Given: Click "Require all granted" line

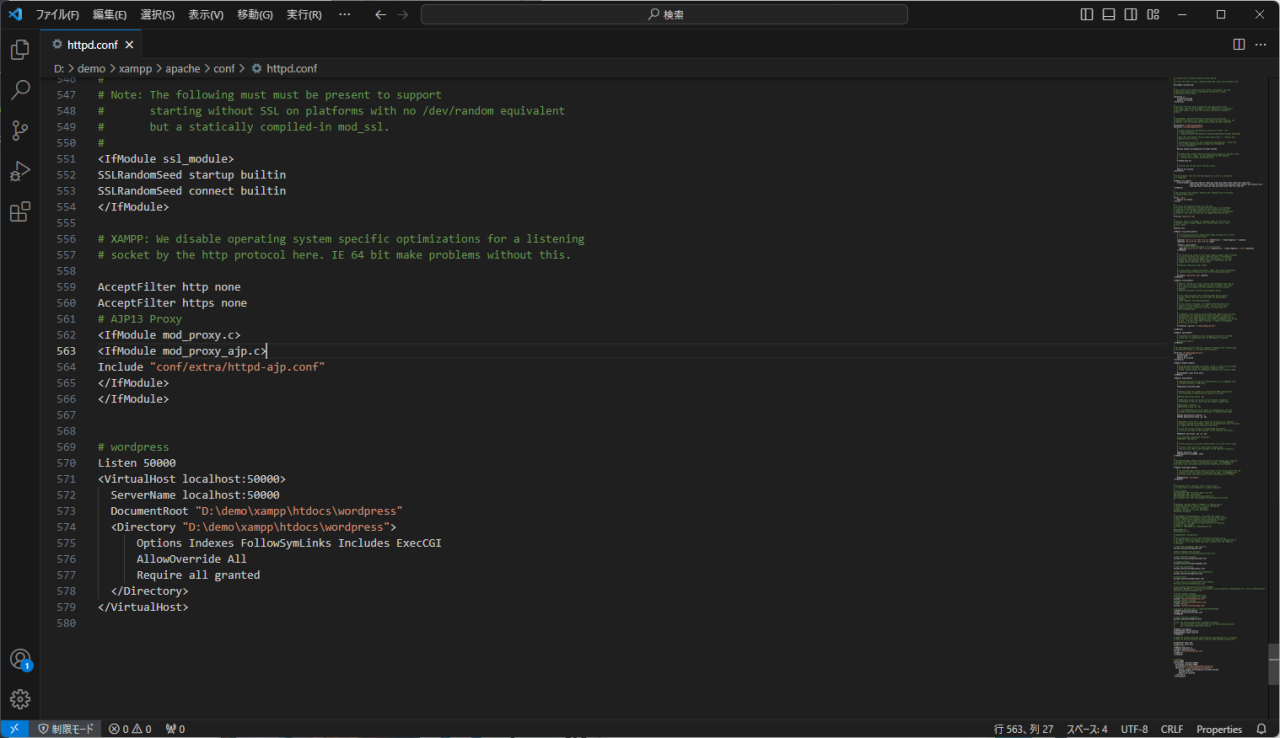Looking at the screenshot, I should pyautogui.click(x=198, y=575).
